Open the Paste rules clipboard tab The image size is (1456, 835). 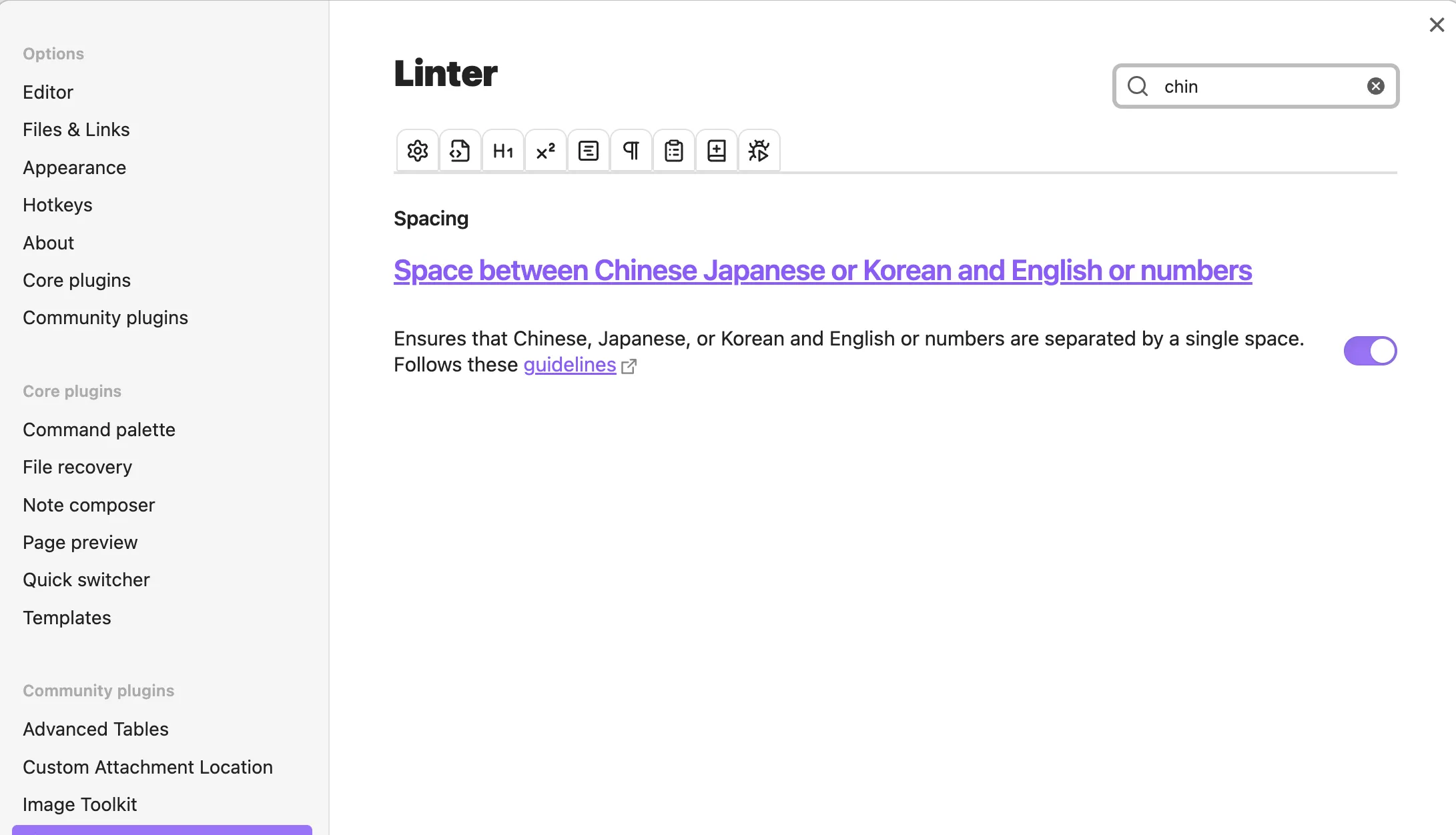pyautogui.click(x=673, y=151)
